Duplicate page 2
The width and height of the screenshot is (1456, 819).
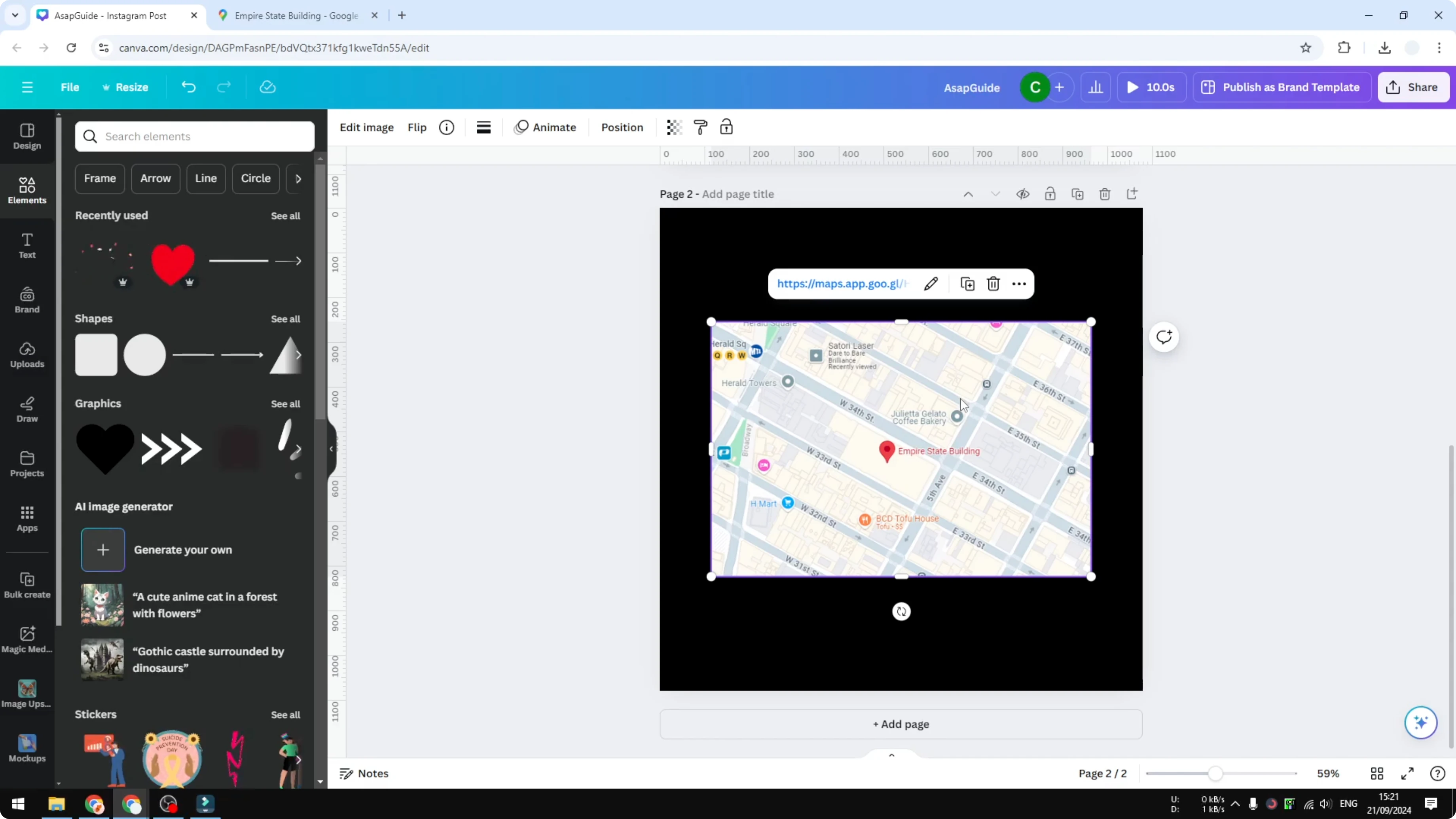tap(1077, 194)
